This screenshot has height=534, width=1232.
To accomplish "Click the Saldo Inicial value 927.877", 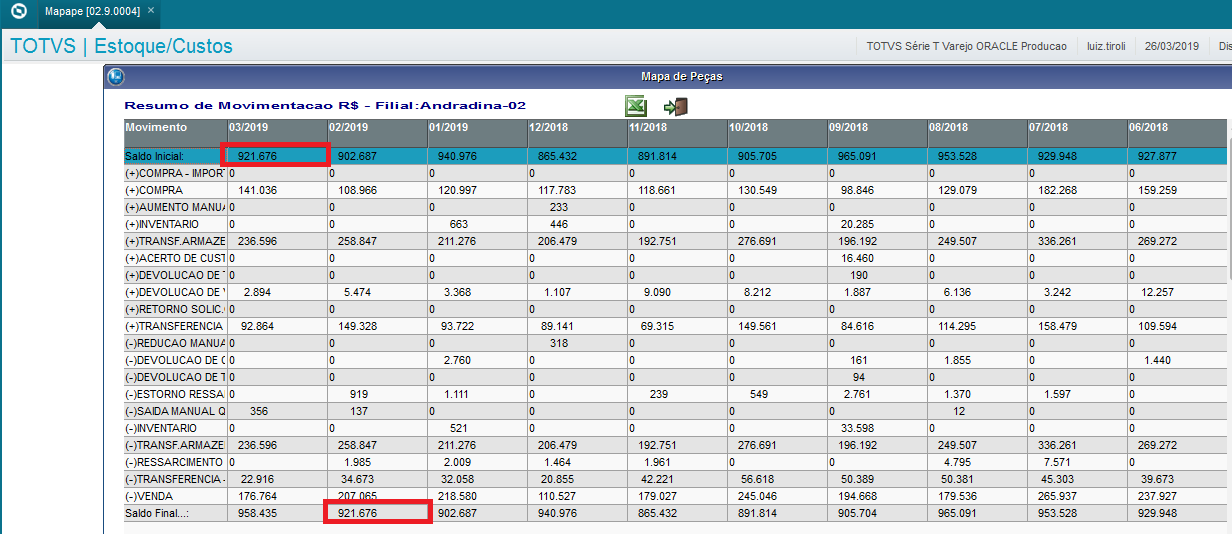I will (1156, 156).
